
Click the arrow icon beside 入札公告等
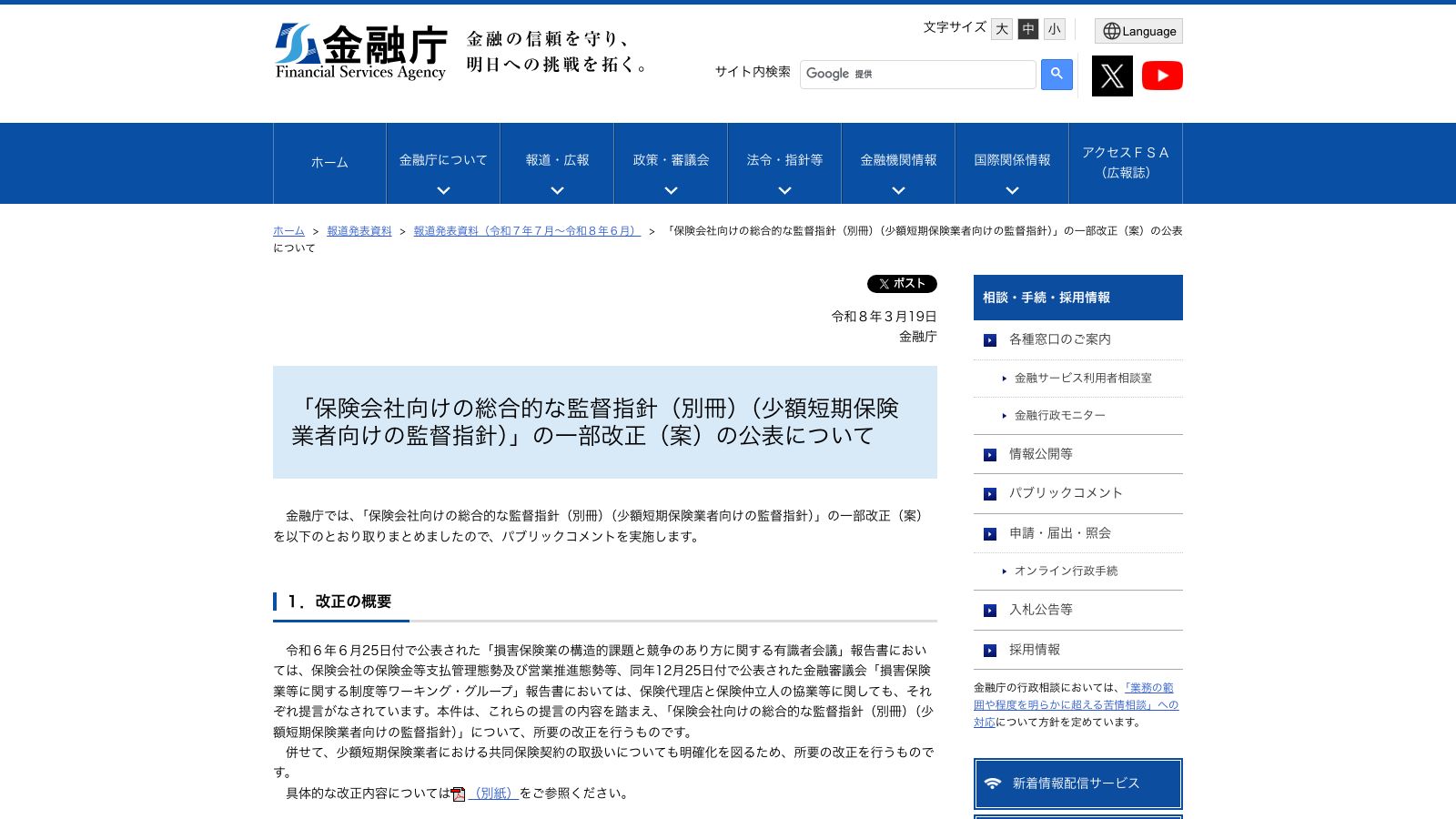(990, 611)
